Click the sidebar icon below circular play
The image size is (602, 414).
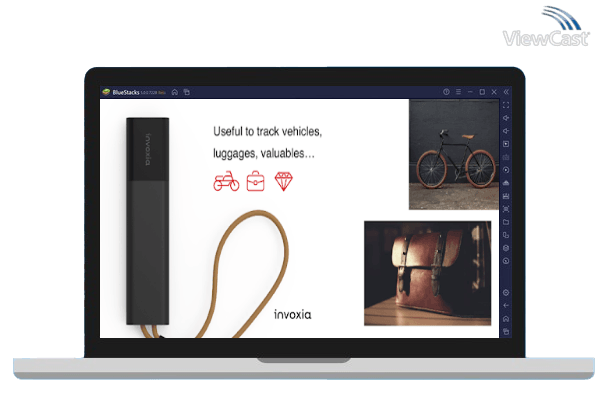pyautogui.click(x=506, y=183)
